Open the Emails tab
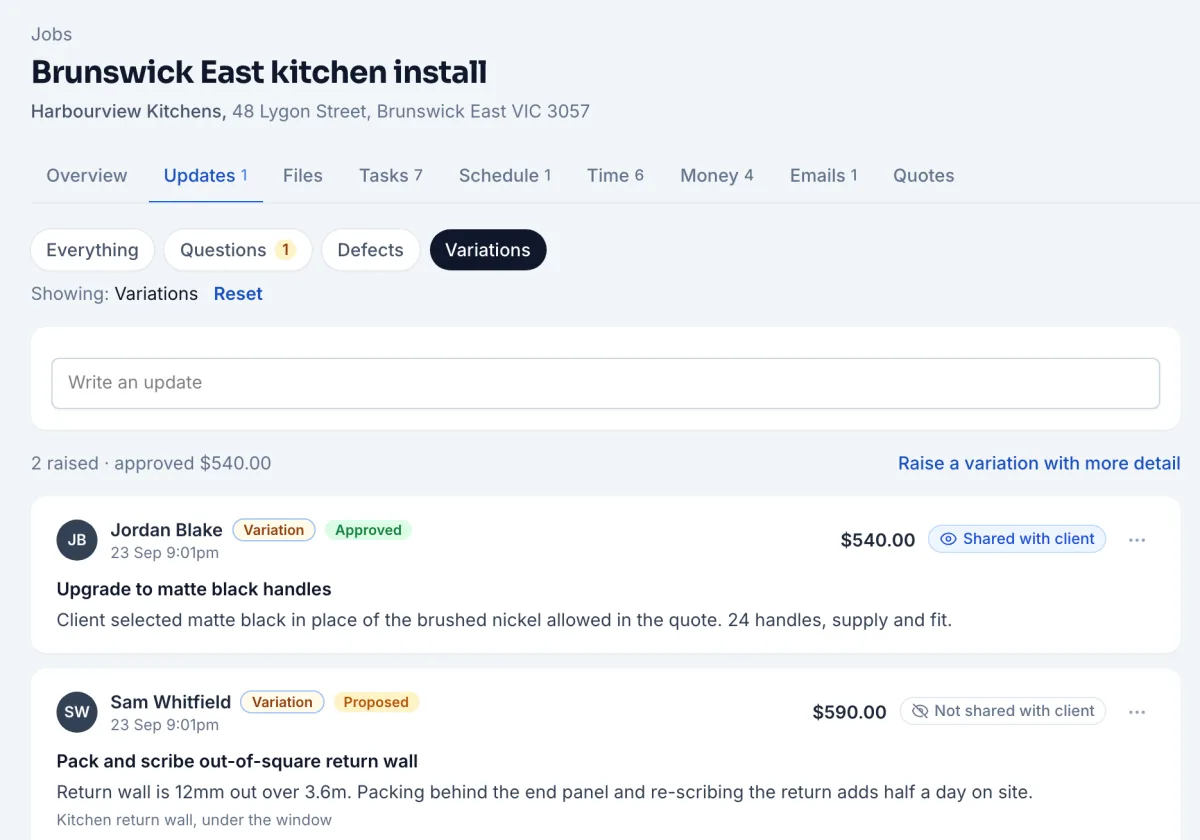1200x840 pixels. (x=824, y=176)
